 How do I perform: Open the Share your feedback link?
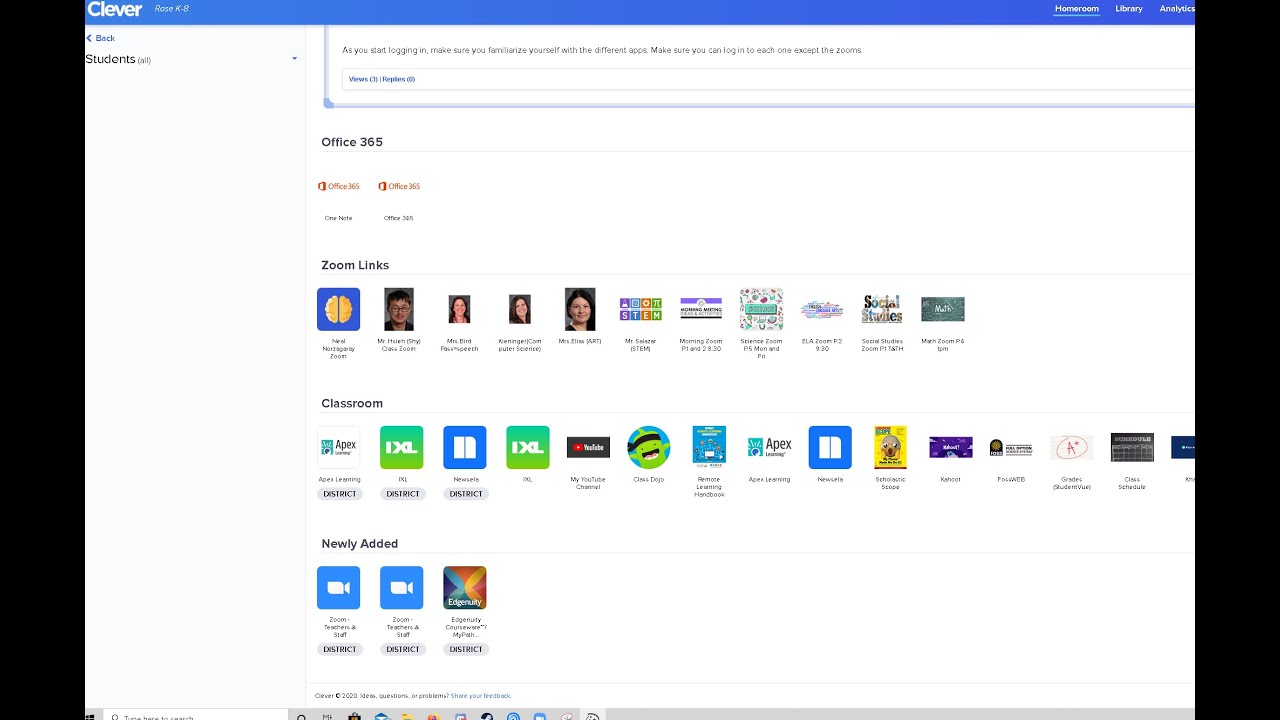(x=480, y=695)
